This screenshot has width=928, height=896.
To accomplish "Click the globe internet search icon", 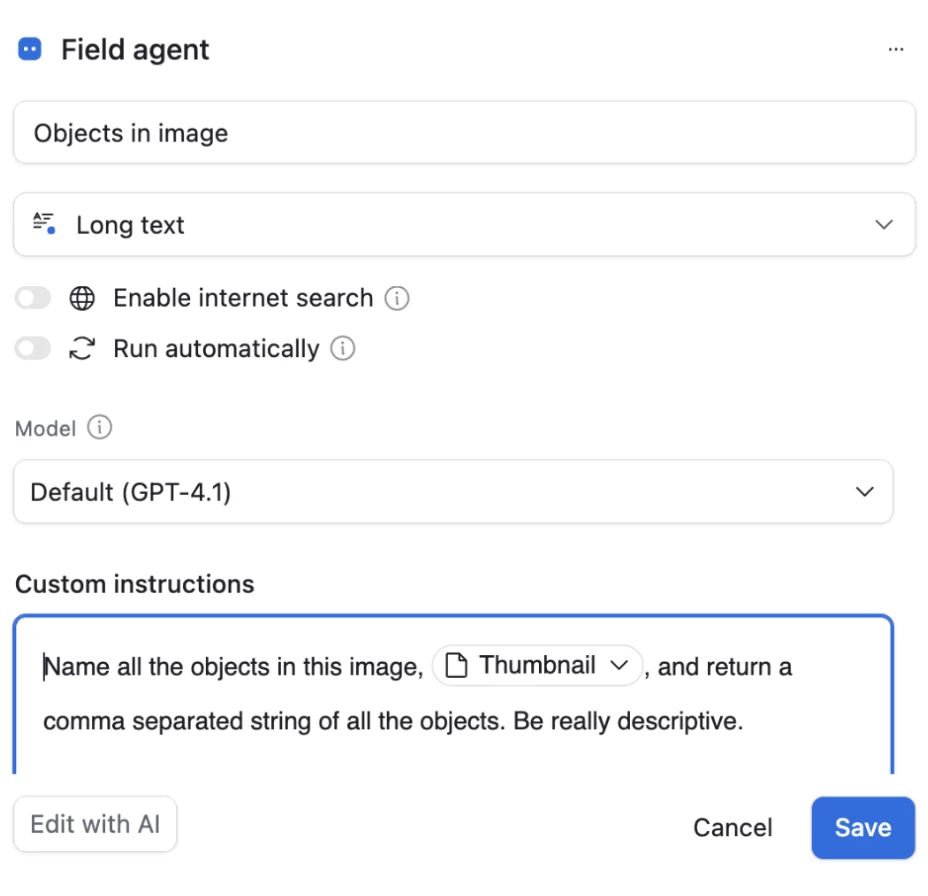I will point(82,298).
